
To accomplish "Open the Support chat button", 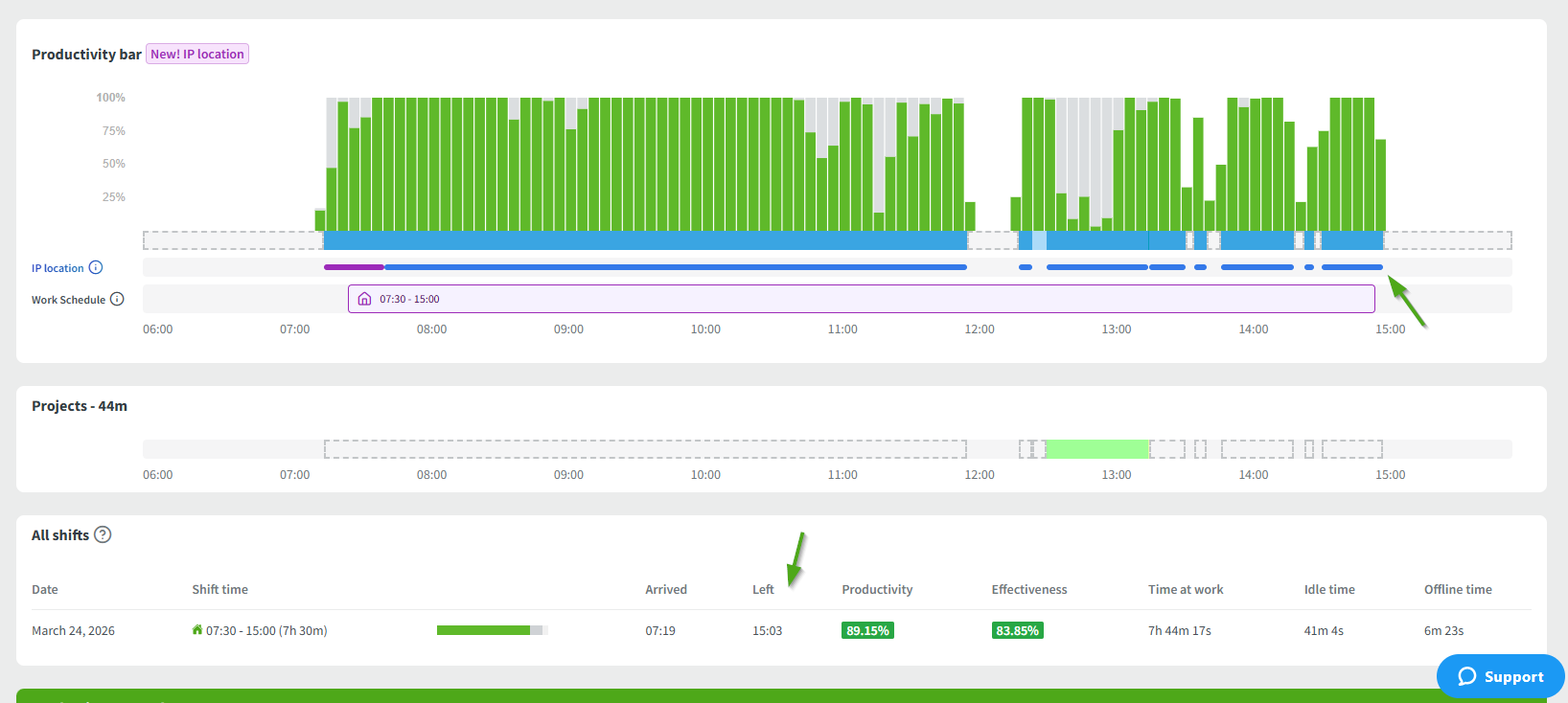I will 1500,676.
